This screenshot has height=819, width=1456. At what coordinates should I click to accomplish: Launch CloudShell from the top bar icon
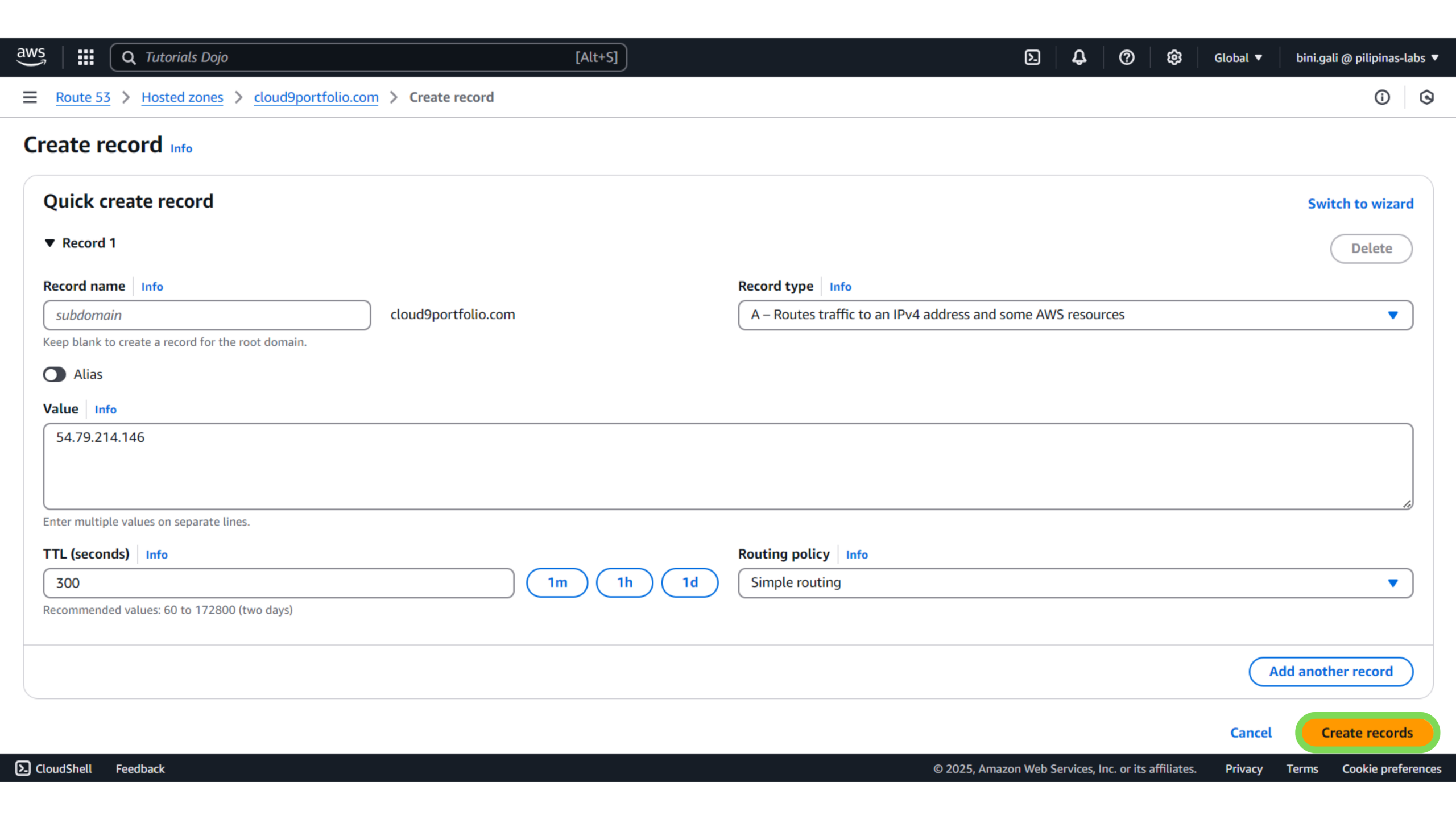click(1032, 57)
